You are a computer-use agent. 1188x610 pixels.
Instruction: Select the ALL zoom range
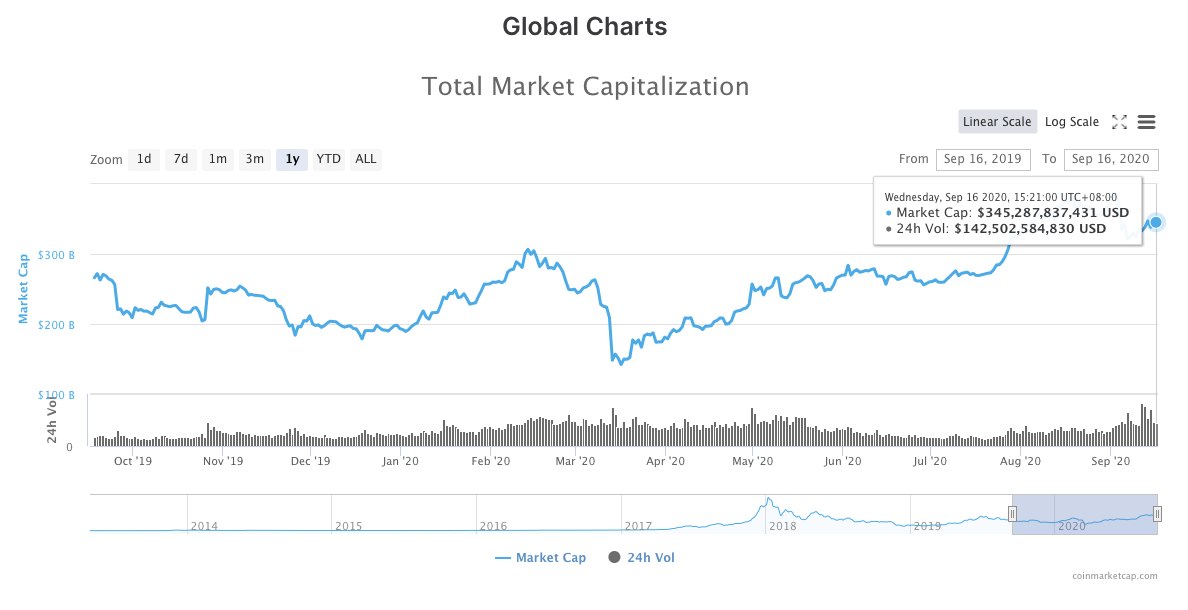(366, 159)
